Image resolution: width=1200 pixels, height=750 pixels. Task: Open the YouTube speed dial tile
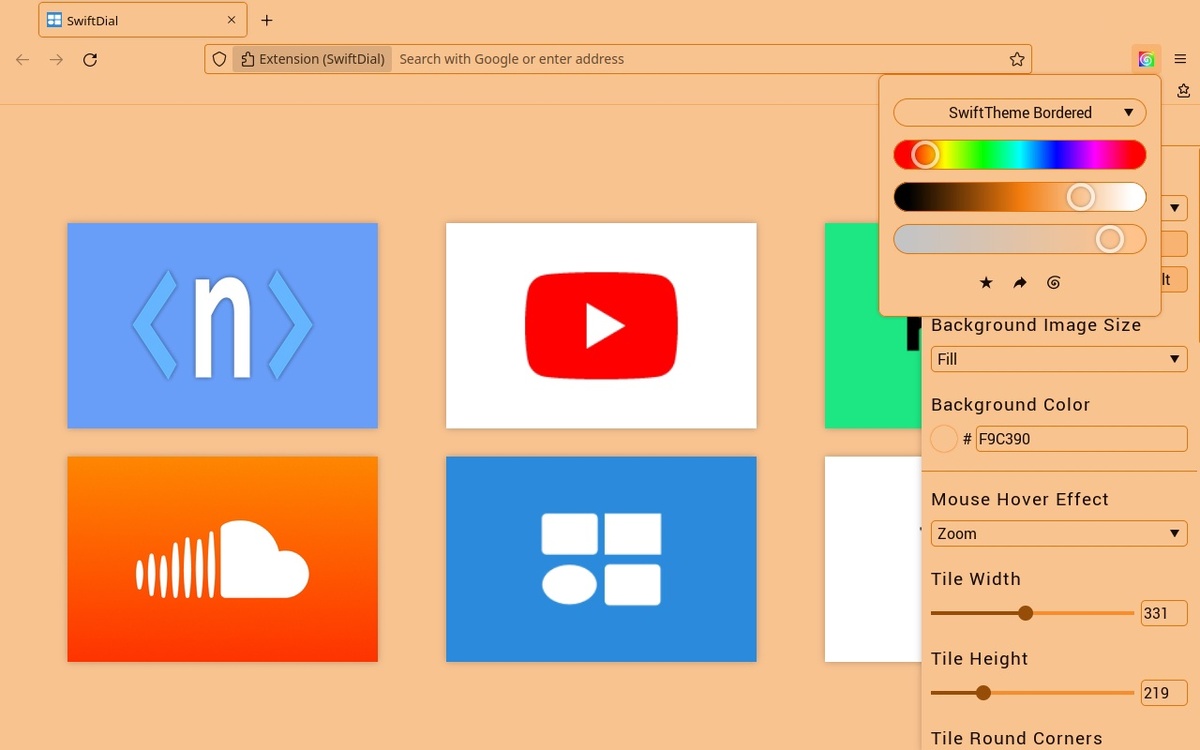click(601, 326)
